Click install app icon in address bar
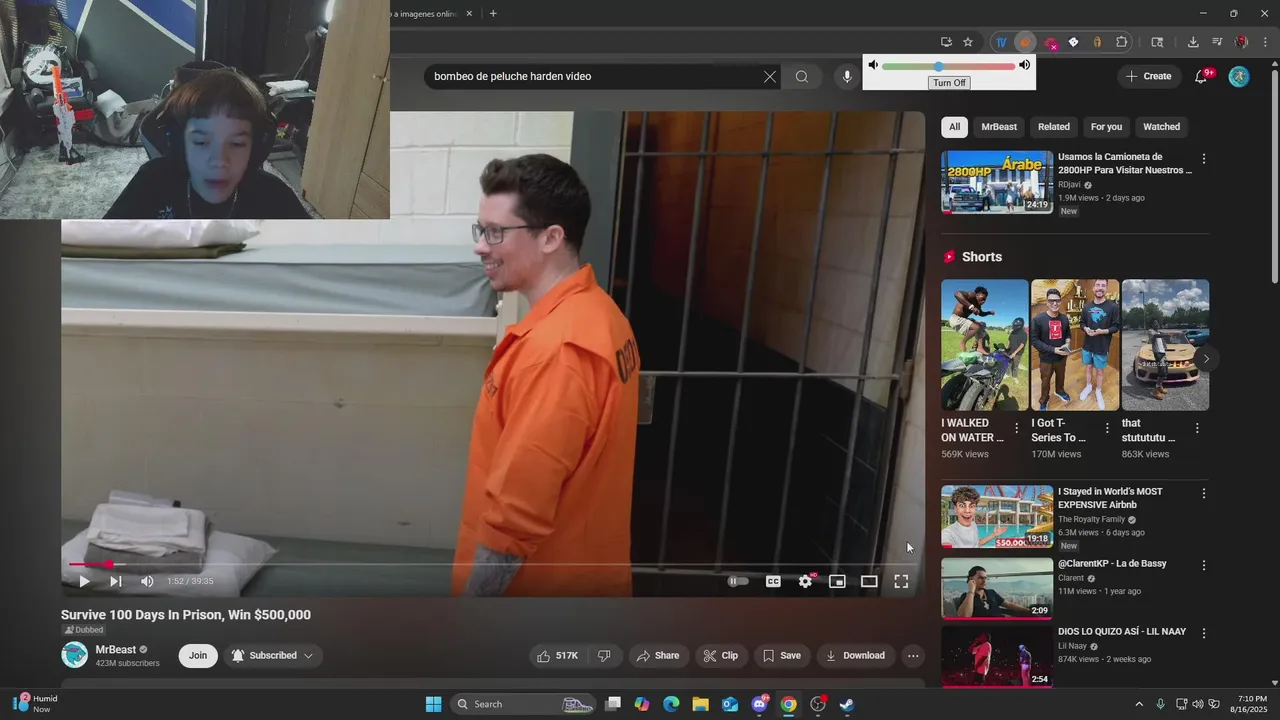 click(x=946, y=42)
